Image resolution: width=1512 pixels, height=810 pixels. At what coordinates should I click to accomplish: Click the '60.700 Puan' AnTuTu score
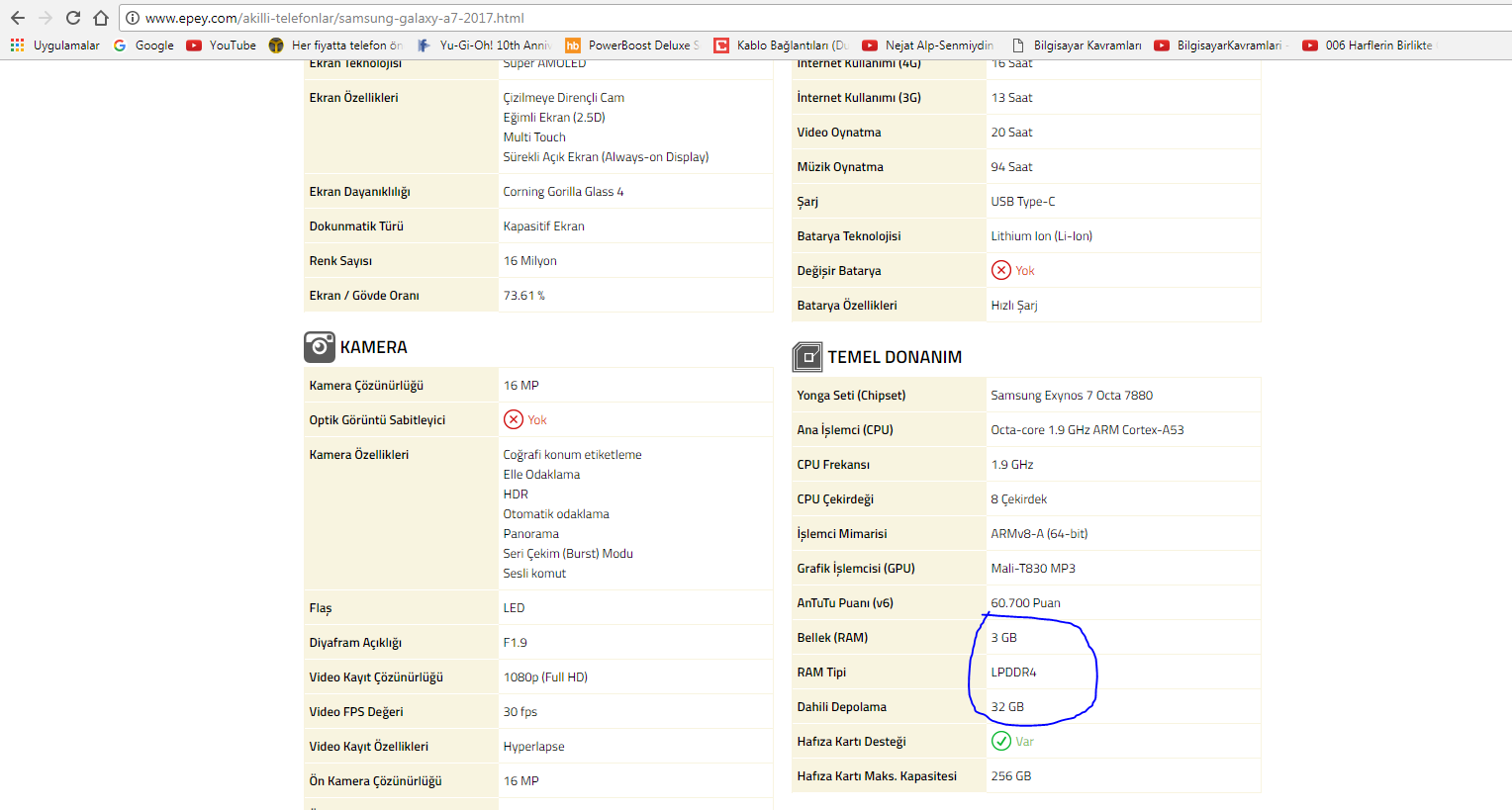tap(1026, 603)
